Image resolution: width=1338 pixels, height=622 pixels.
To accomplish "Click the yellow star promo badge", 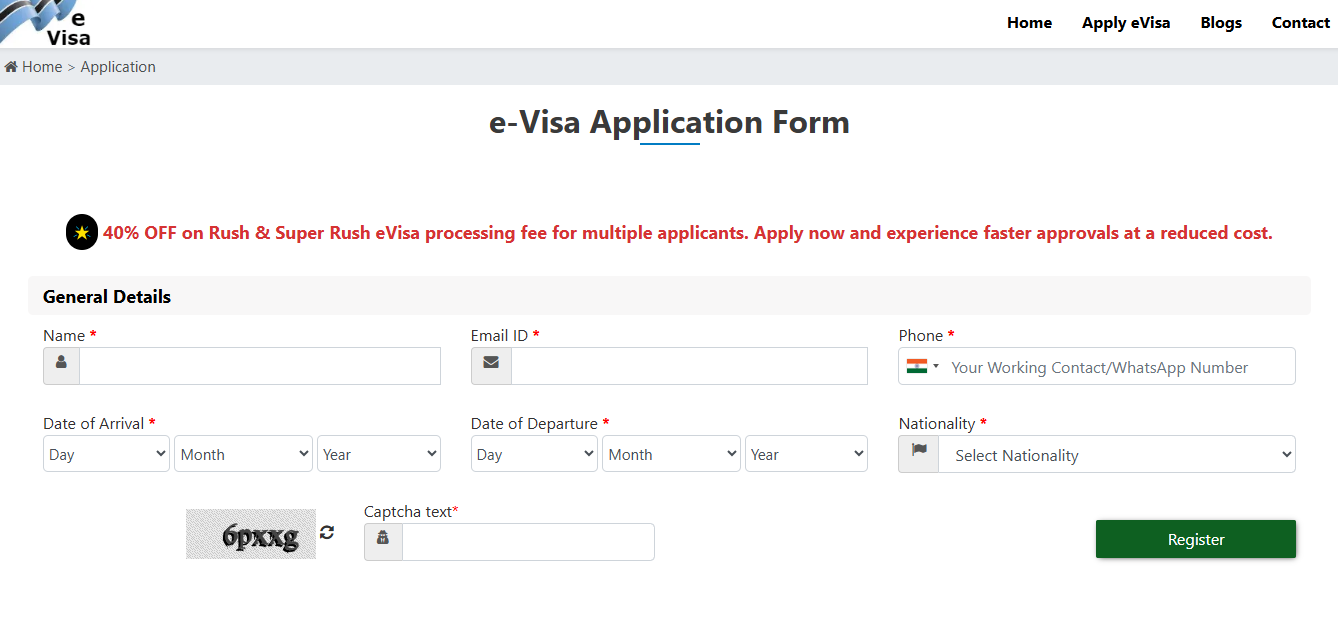I will coord(82,233).
